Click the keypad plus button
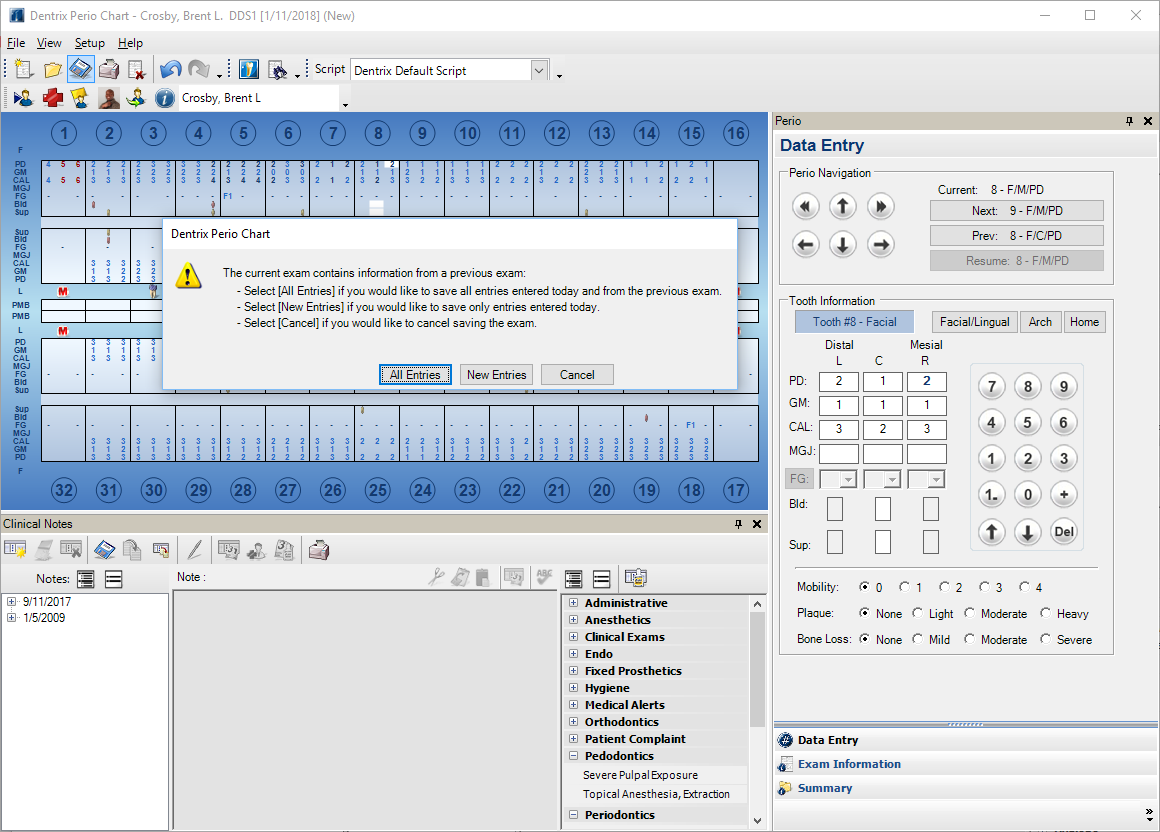 coord(1064,494)
